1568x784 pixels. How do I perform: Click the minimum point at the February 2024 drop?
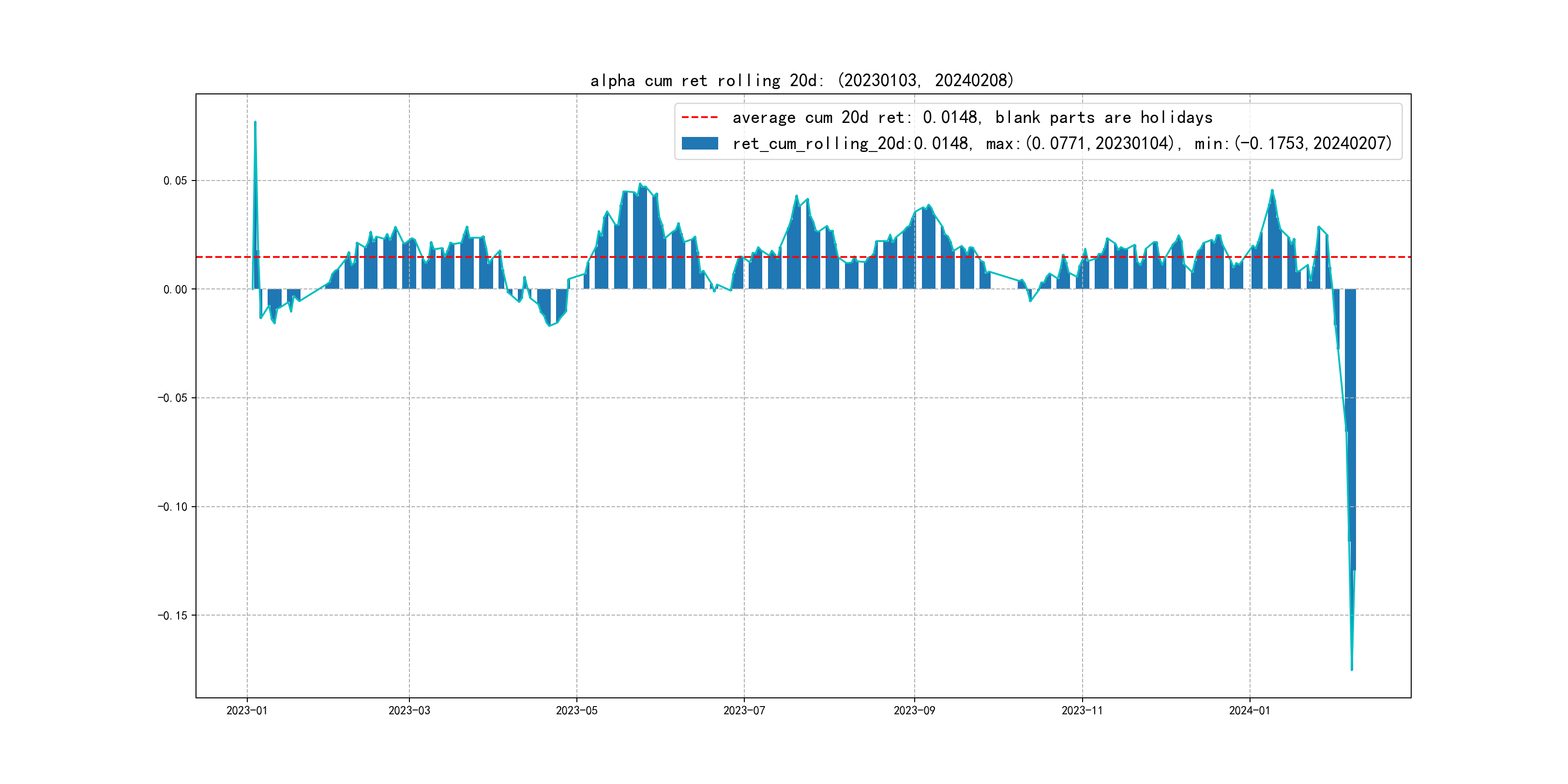tap(1351, 669)
